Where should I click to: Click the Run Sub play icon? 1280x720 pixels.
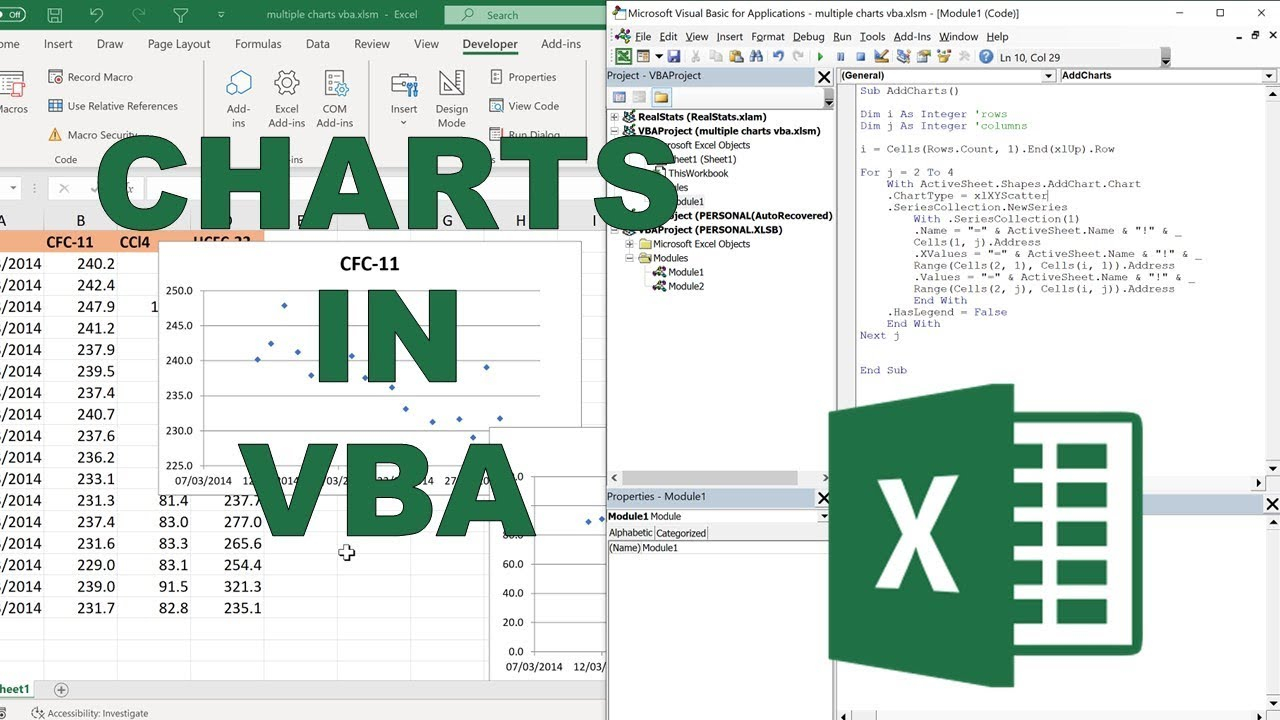821,57
